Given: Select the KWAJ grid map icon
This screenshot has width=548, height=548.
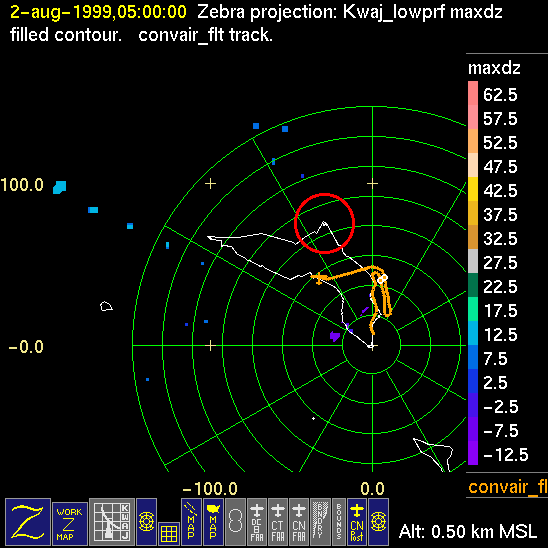Looking at the screenshot, I should point(112,521).
